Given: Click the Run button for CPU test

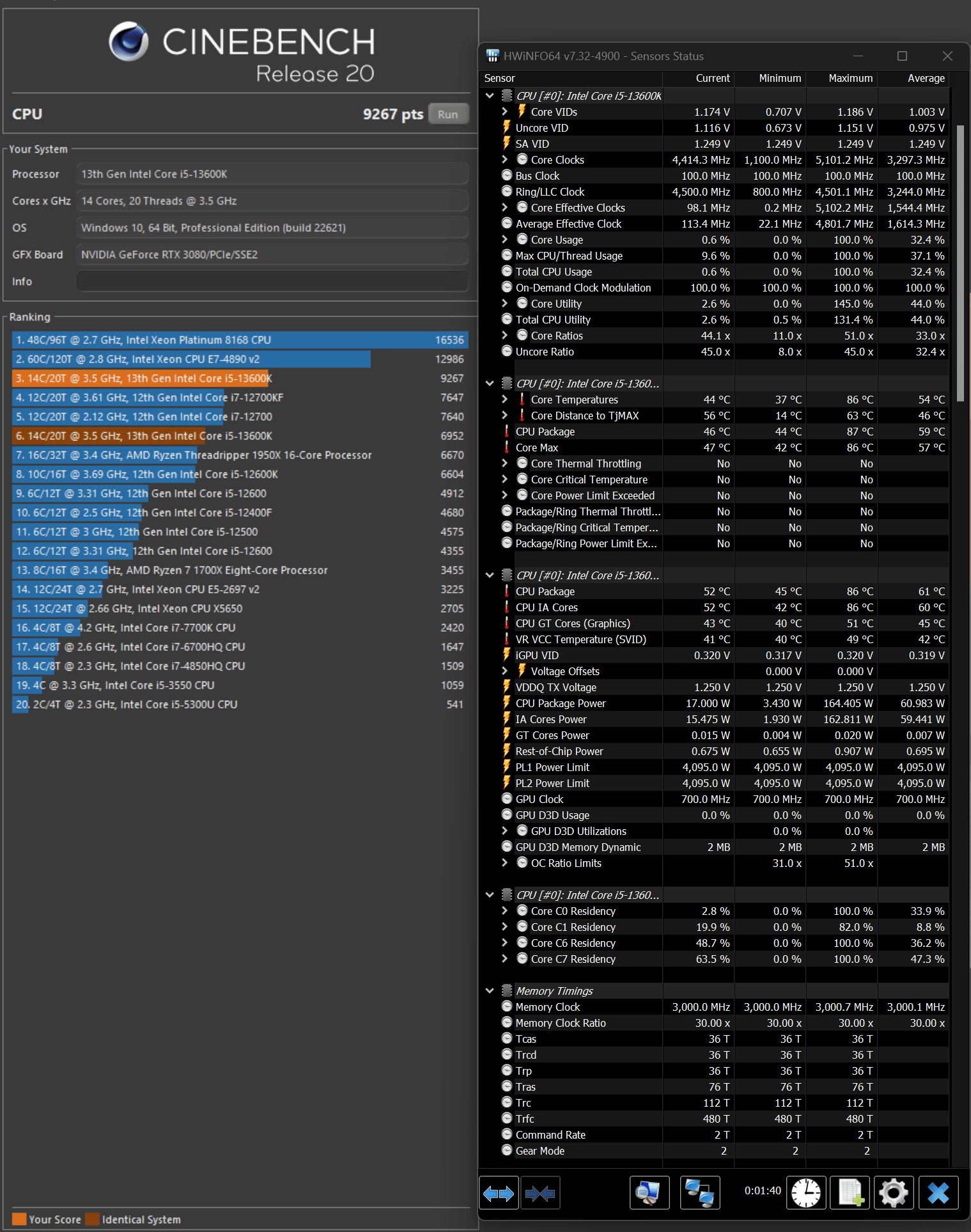Looking at the screenshot, I should tap(448, 114).
